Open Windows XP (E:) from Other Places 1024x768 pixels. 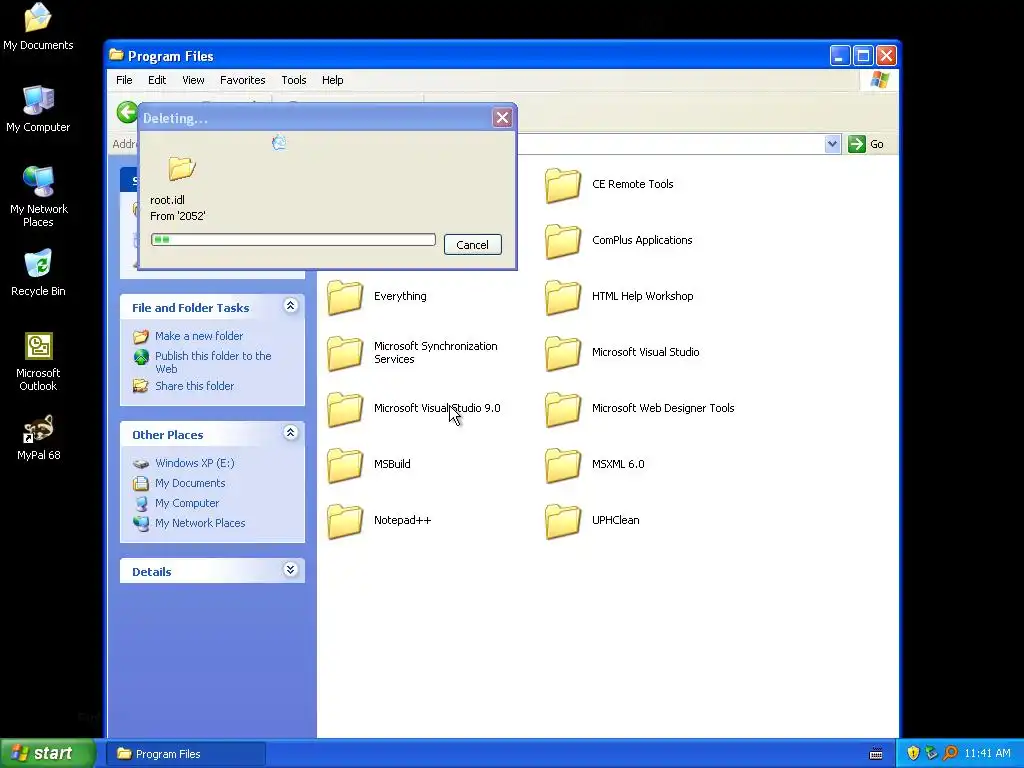pos(195,463)
